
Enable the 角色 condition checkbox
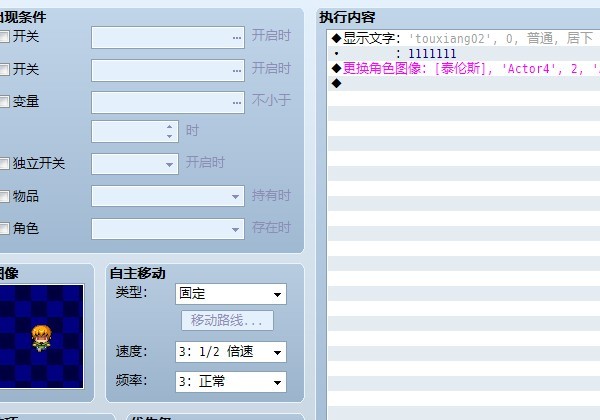4,229
